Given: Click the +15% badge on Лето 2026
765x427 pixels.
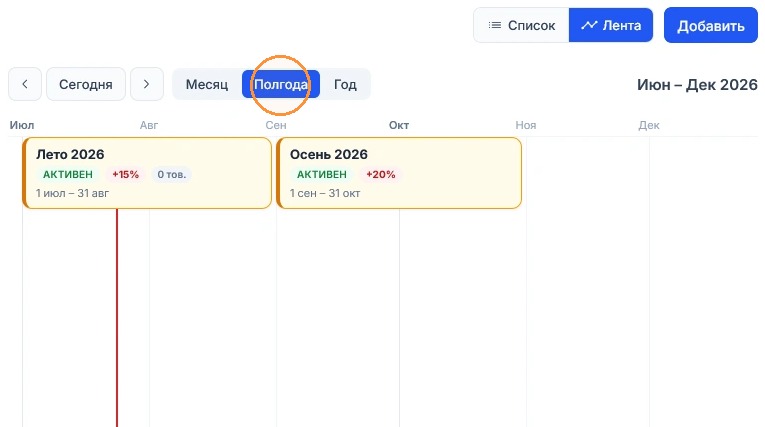Looking at the screenshot, I should click(x=125, y=174).
